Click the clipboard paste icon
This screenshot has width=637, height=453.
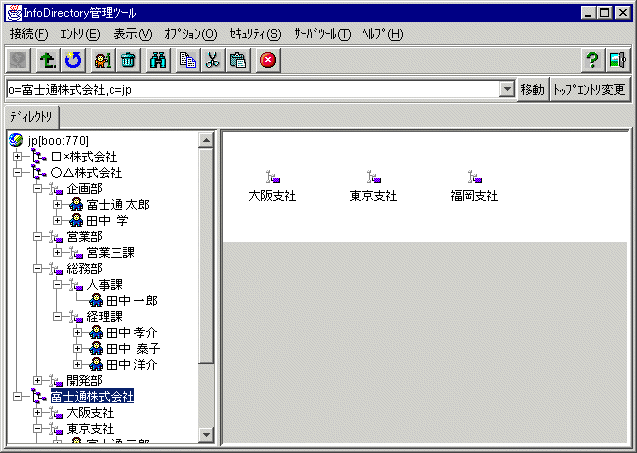point(238,61)
